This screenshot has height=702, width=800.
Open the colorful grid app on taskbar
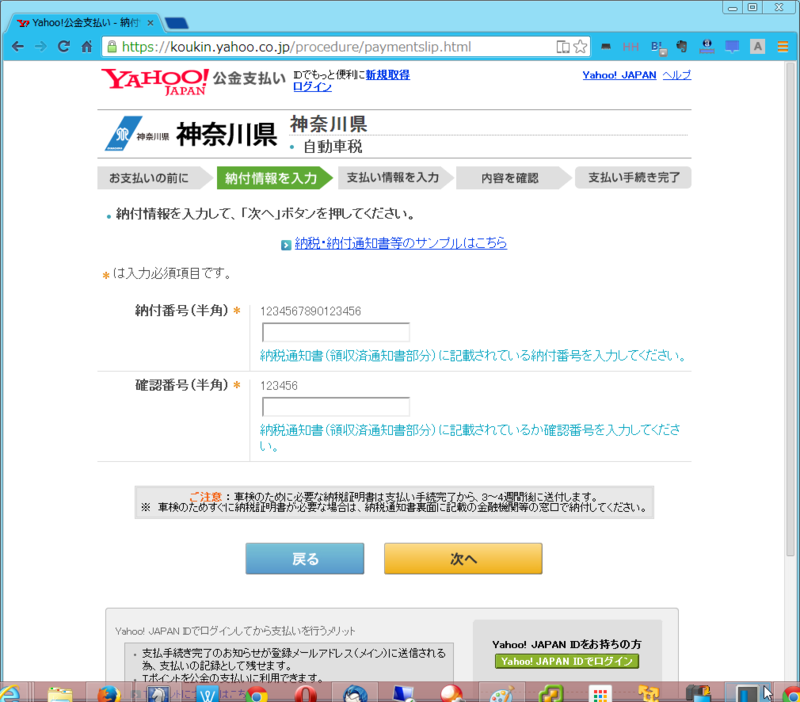click(600, 694)
